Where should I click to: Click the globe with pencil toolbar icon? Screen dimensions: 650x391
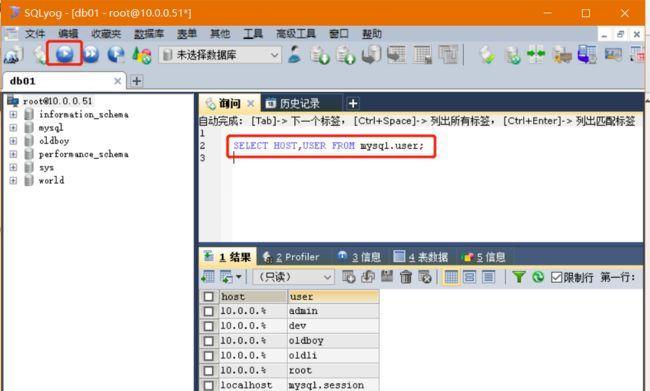[116, 54]
